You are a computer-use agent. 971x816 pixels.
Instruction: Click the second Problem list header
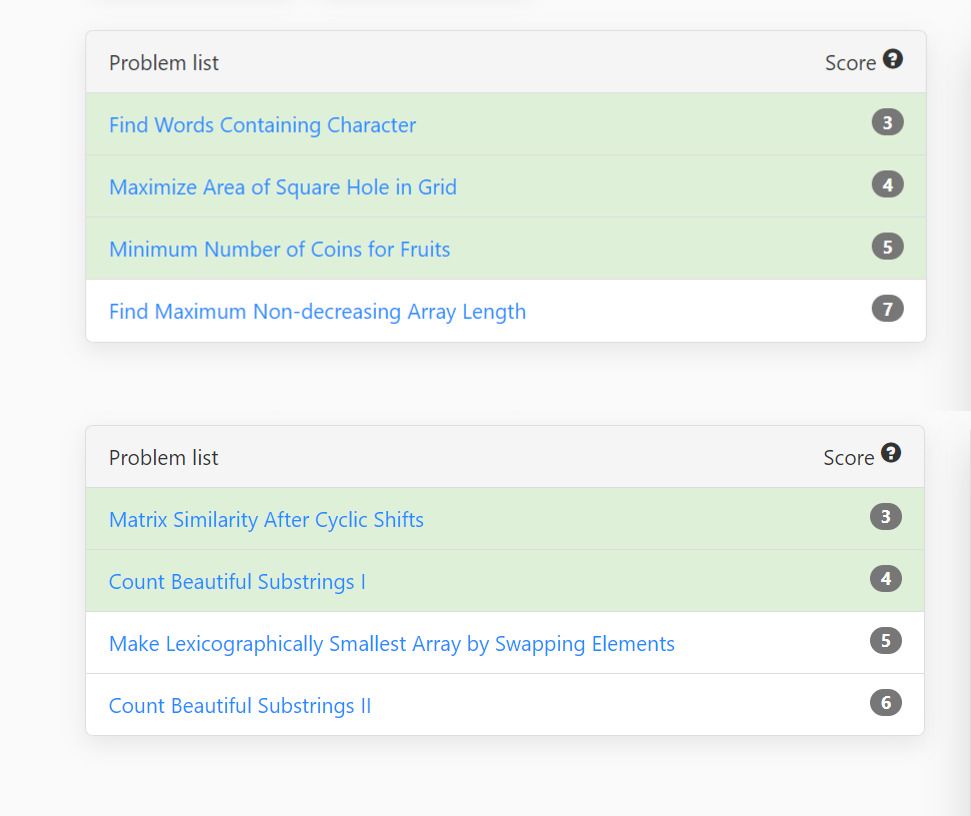(x=164, y=458)
